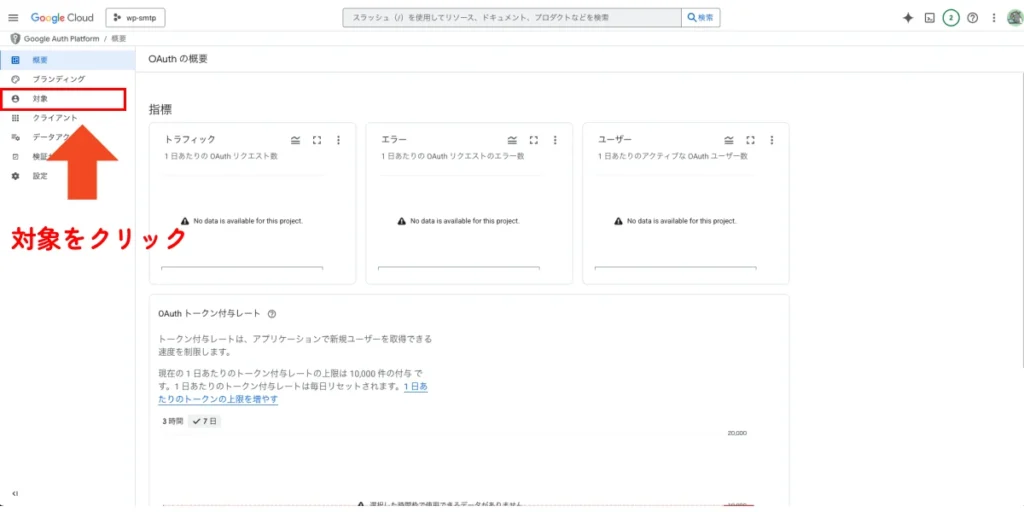This screenshot has height=512, width=1024.
Task: Open the user account avatar
Action: point(1013,18)
